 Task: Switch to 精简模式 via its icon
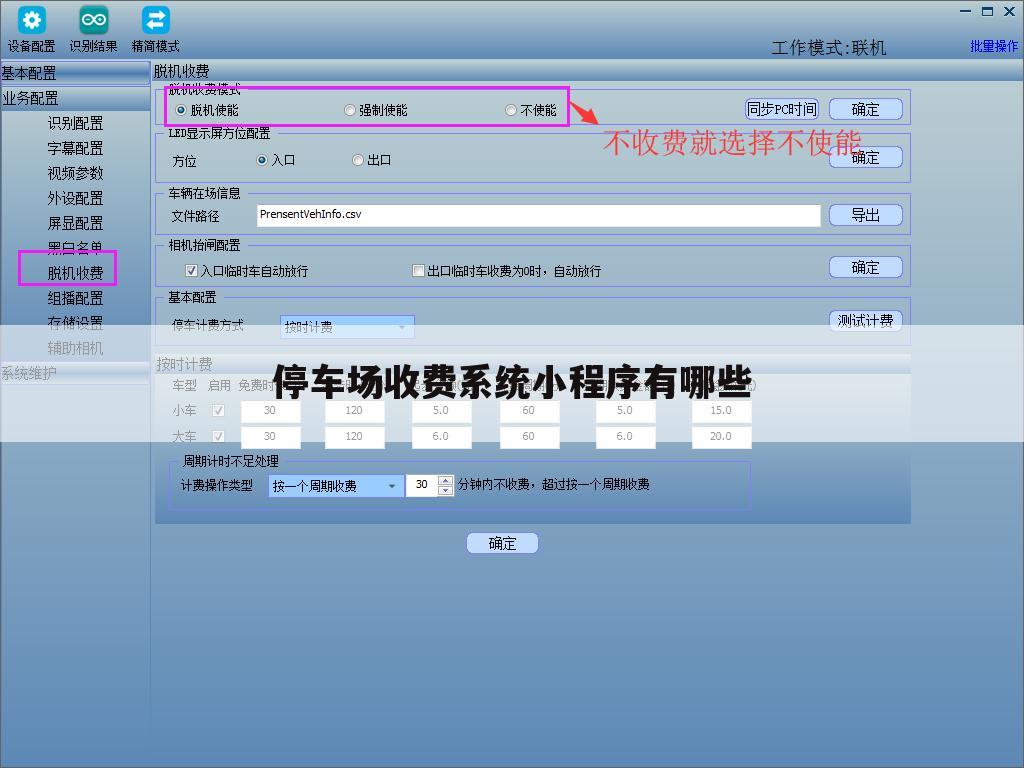(x=155, y=20)
